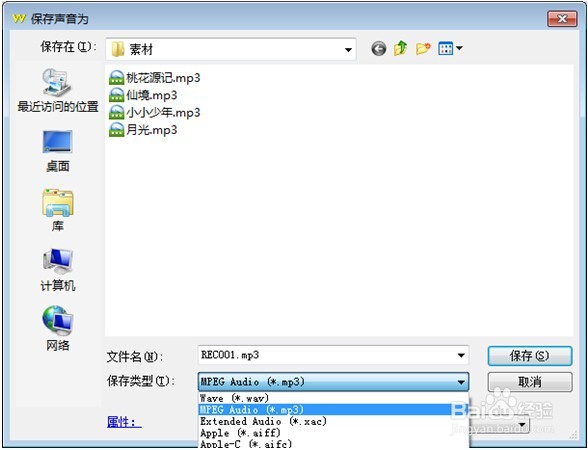The image size is (588, 450).
Task: Choose MPEG Audio (*.mp3) from type list
Action: 333,410
